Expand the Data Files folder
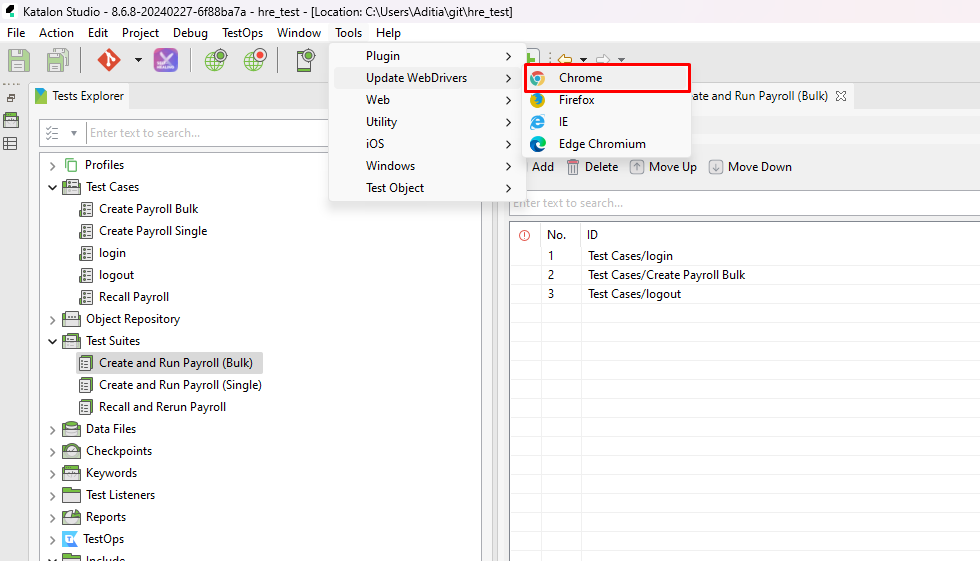980x561 pixels. click(x=52, y=430)
